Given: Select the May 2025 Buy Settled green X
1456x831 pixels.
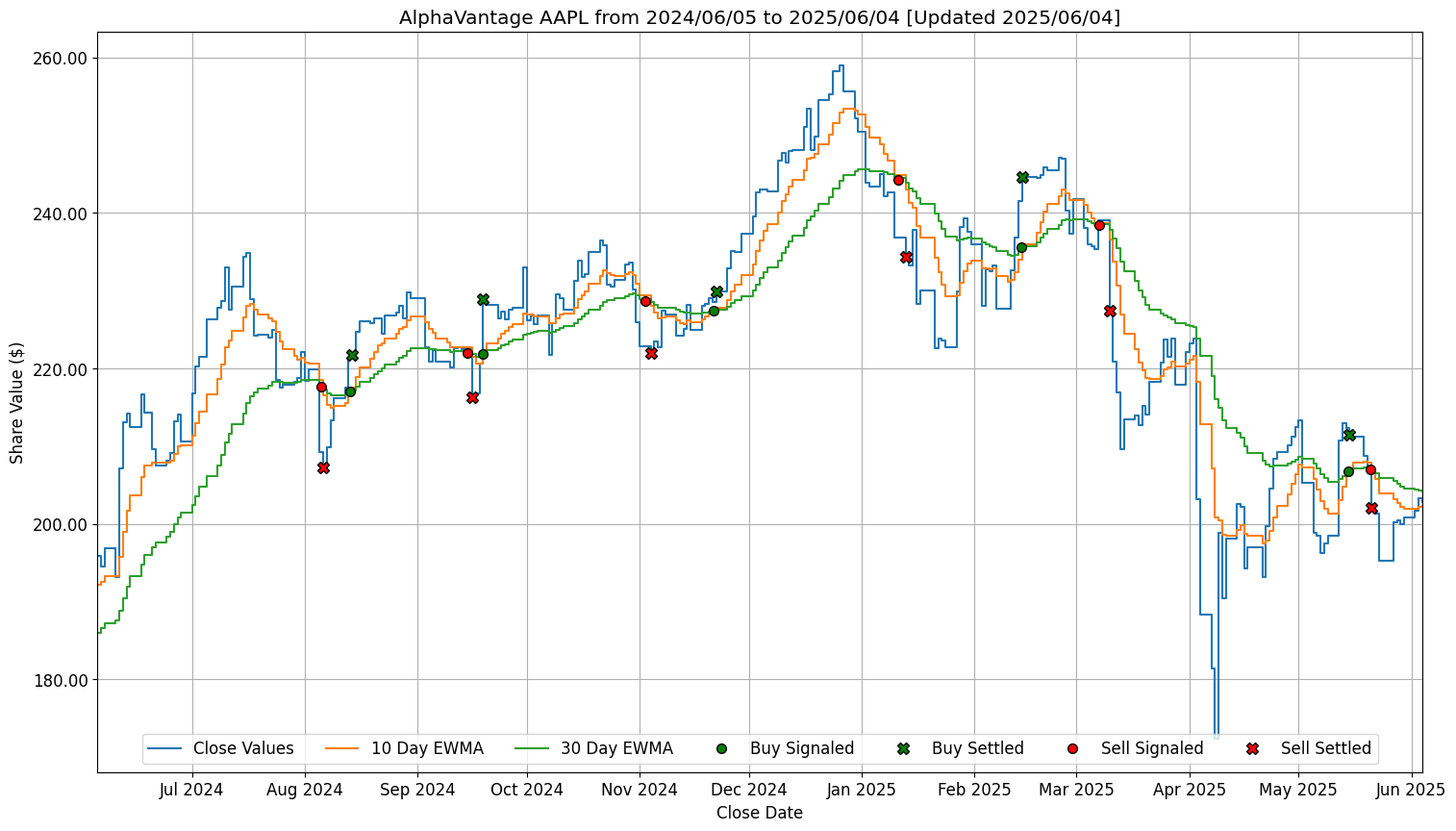Looking at the screenshot, I should [x=1349, y=435].
